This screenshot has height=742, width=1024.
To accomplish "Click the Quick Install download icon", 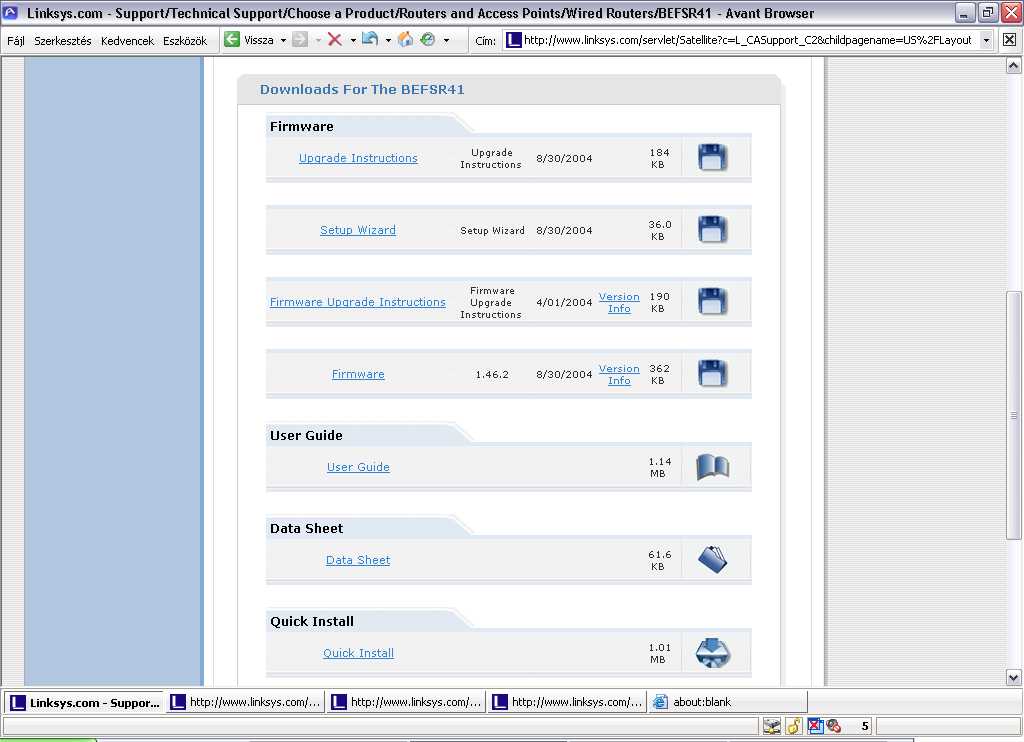I will [712, 653].
